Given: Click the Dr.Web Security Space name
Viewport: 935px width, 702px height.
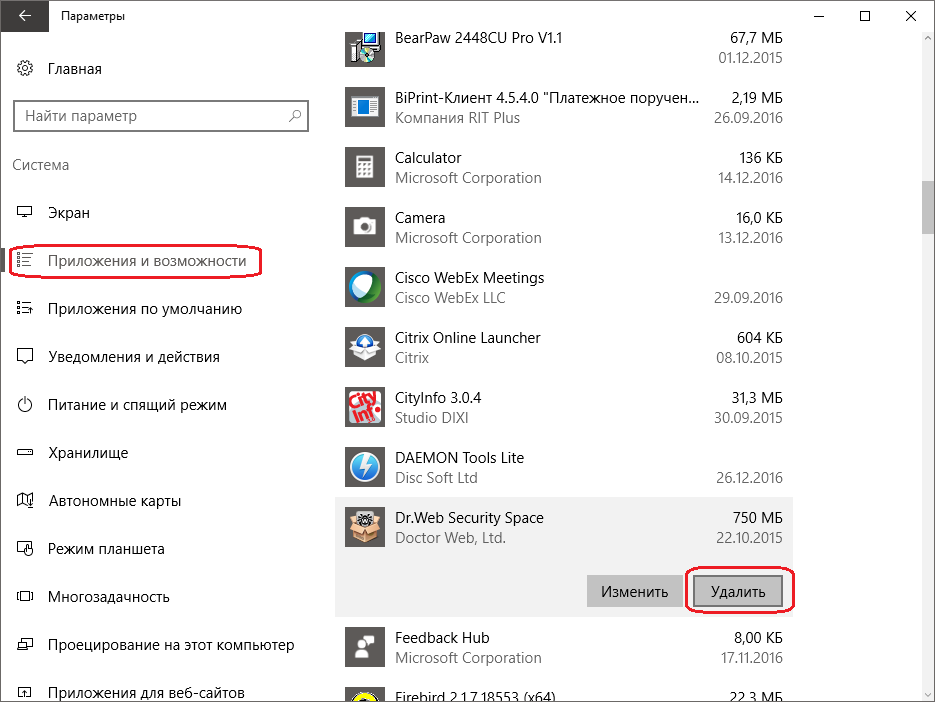Looking at the screenshot, I should tap(469, 518).
